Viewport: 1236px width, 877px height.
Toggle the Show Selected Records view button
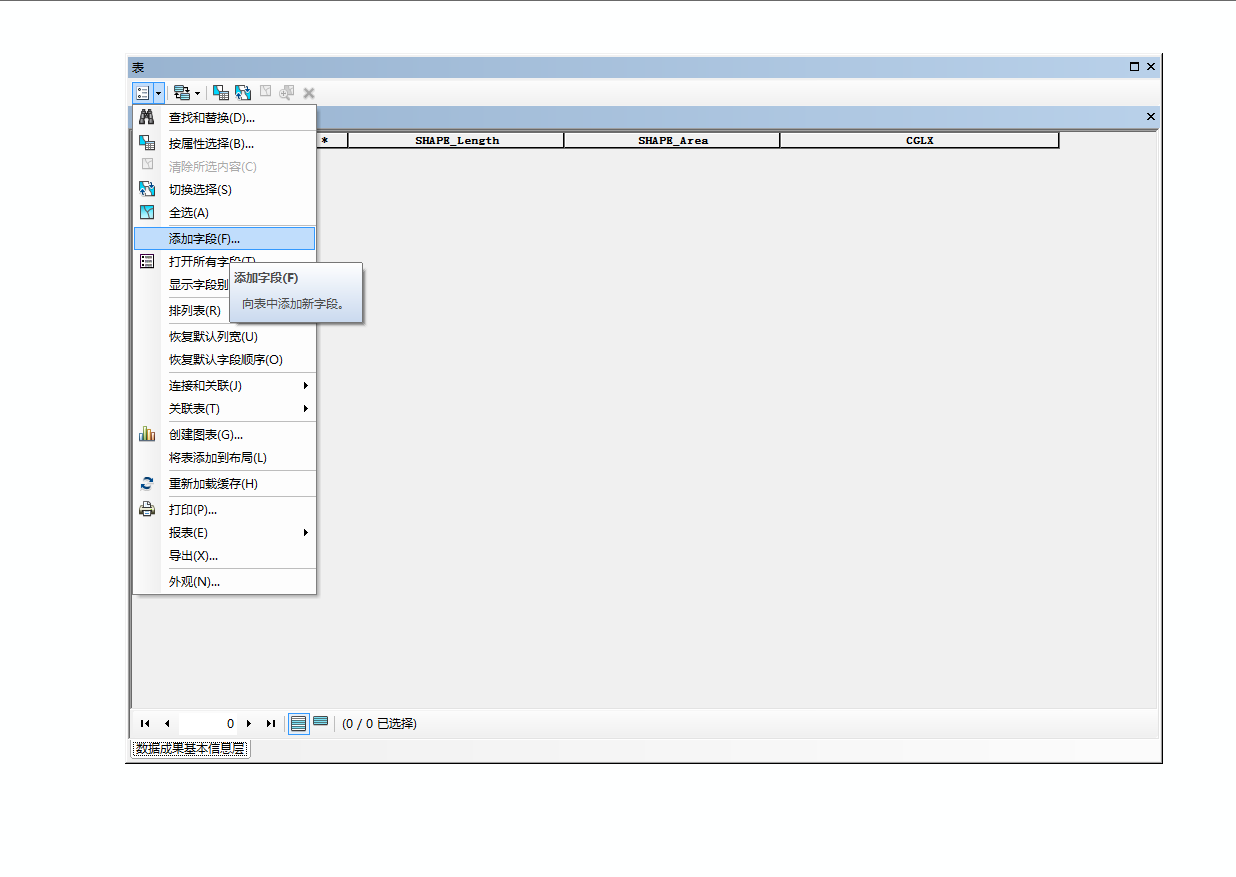[320, 722]
